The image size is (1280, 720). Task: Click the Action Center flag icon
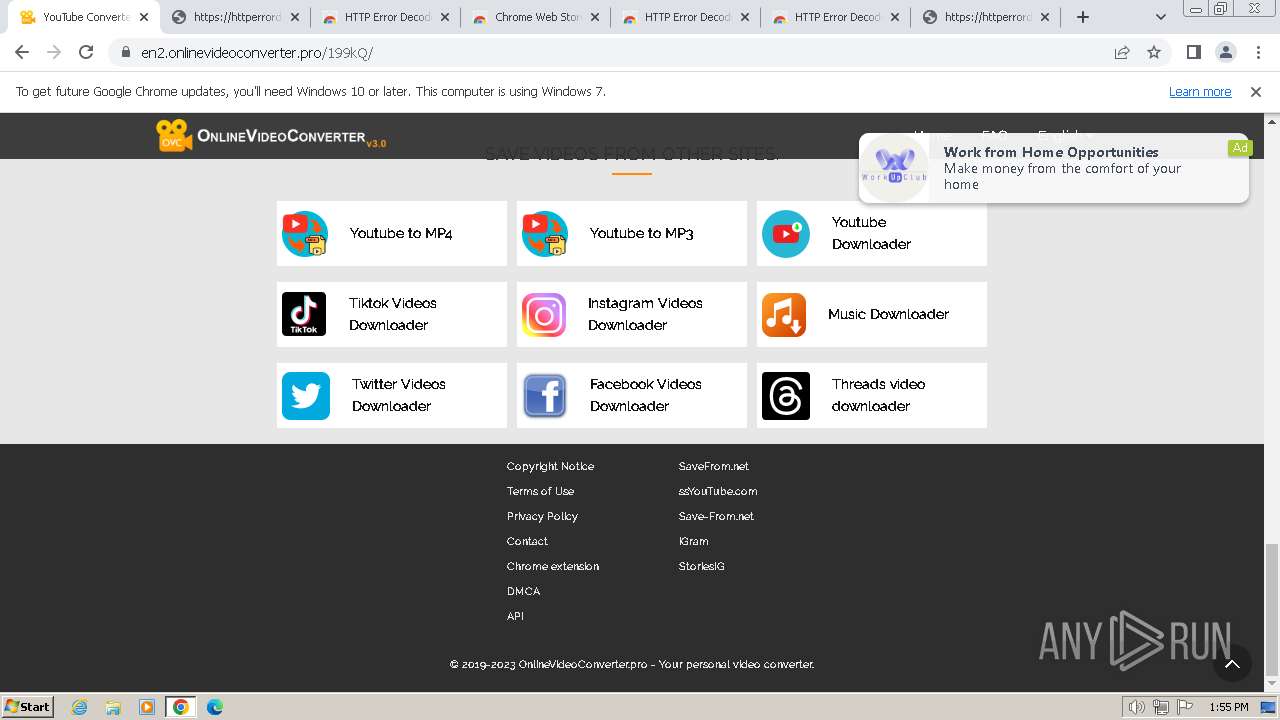(x=1186, y=707)
